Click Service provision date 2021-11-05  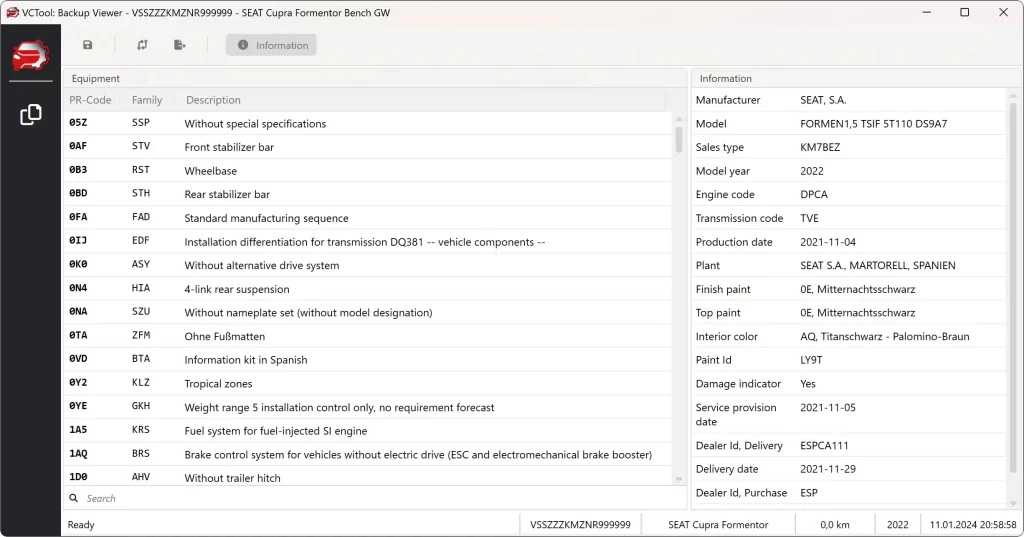pyautogui.click(x=827, y=407)
